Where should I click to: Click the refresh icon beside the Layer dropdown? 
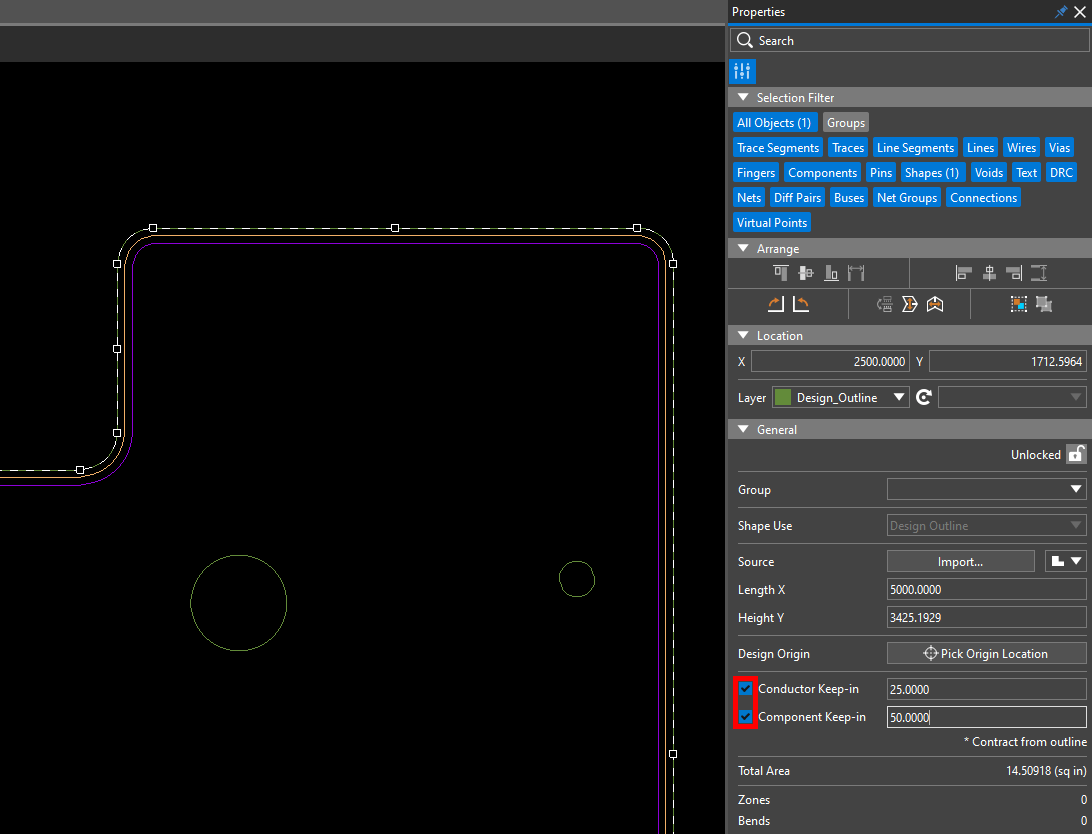[x=923, y=397]
